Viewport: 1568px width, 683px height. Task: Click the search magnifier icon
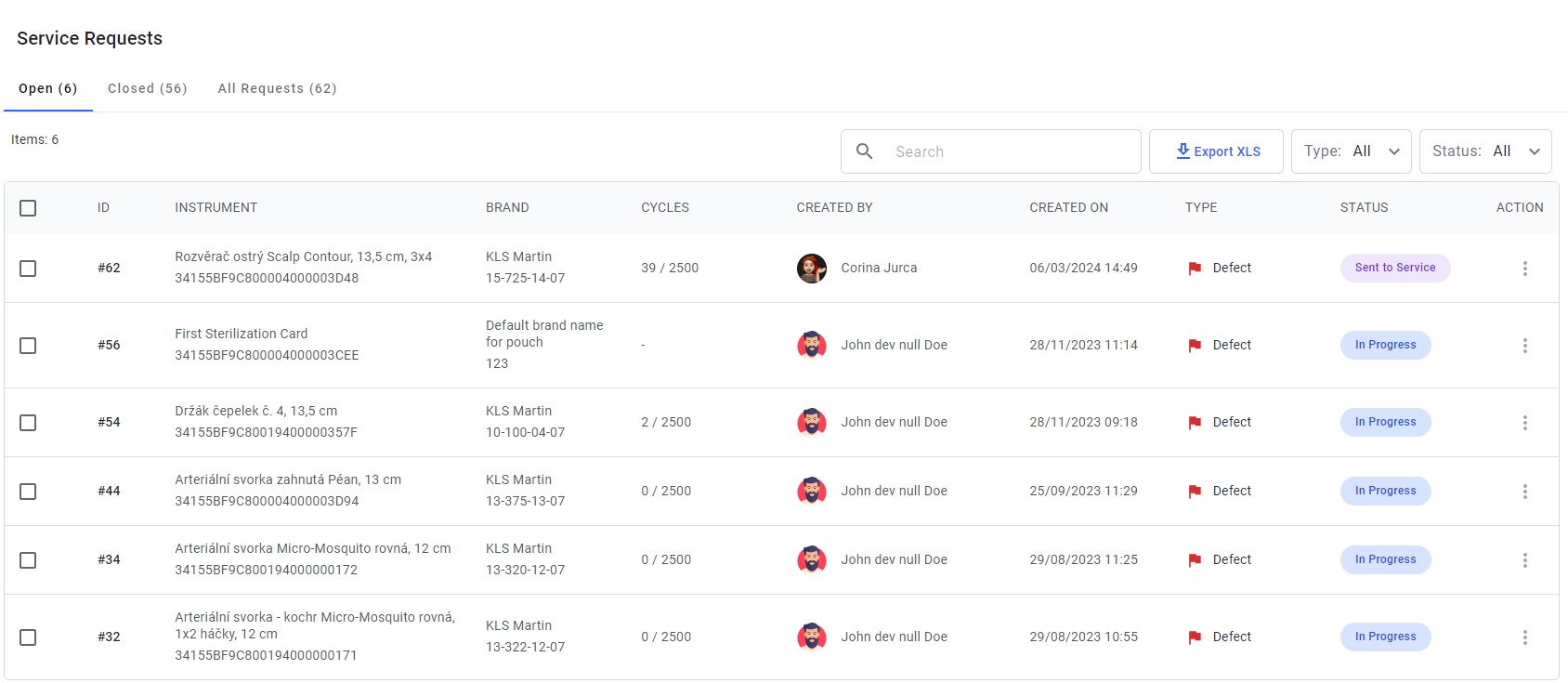point(864,151)
